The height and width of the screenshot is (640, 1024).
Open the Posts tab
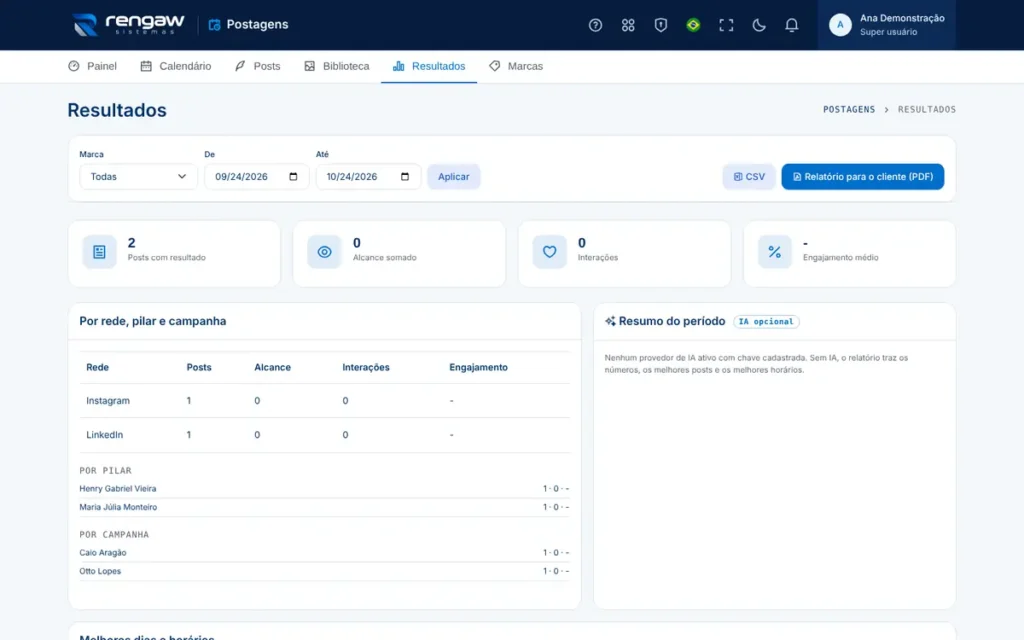click(x=258, y=66)
